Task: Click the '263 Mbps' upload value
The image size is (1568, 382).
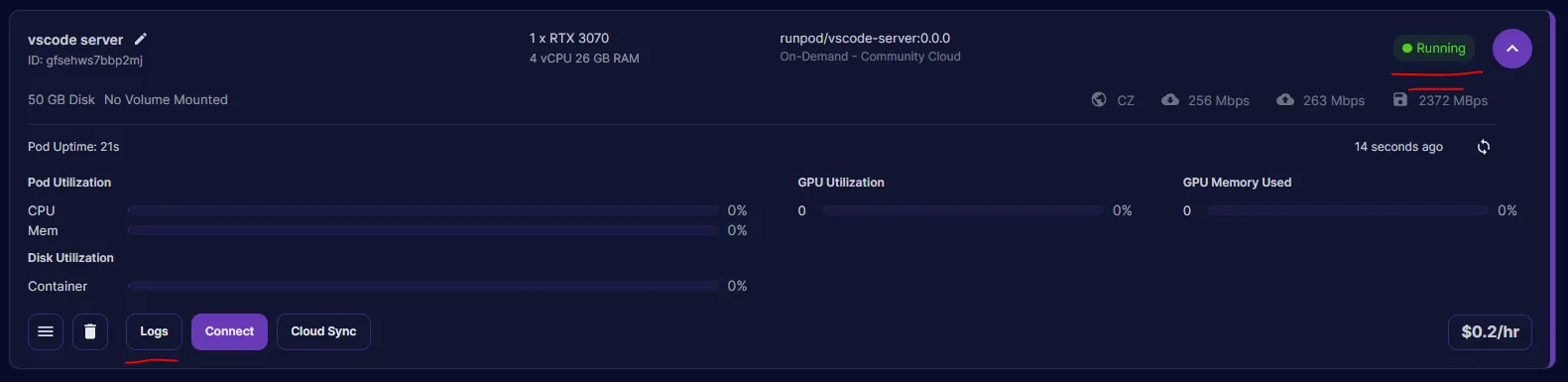Action: pos(1334,100)
